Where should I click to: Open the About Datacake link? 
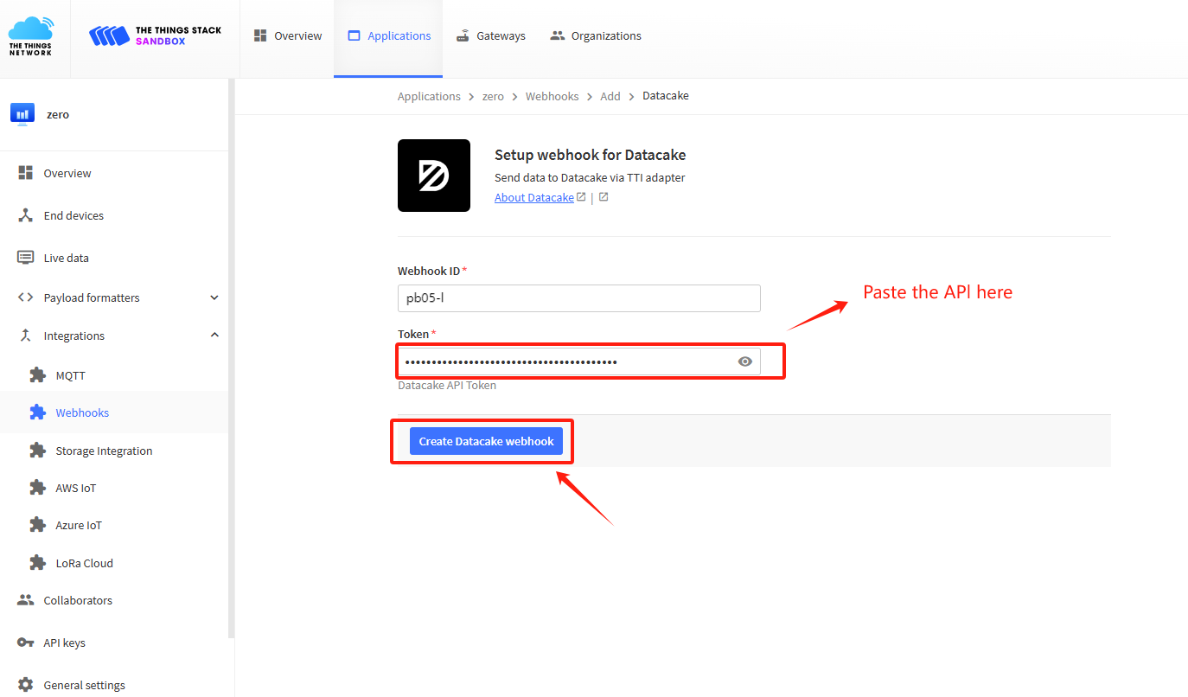pos(534,197)
